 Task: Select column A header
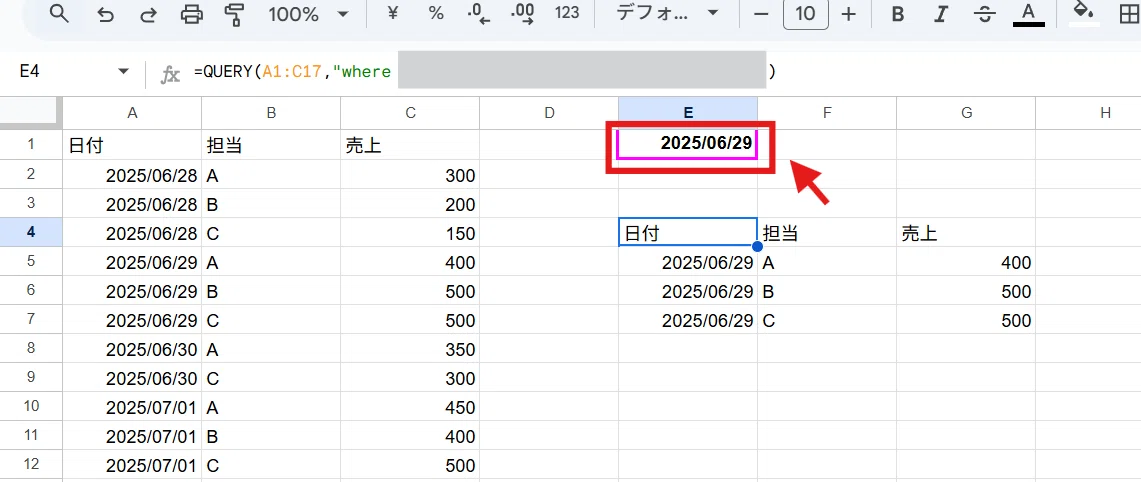[x=132, y=113]
